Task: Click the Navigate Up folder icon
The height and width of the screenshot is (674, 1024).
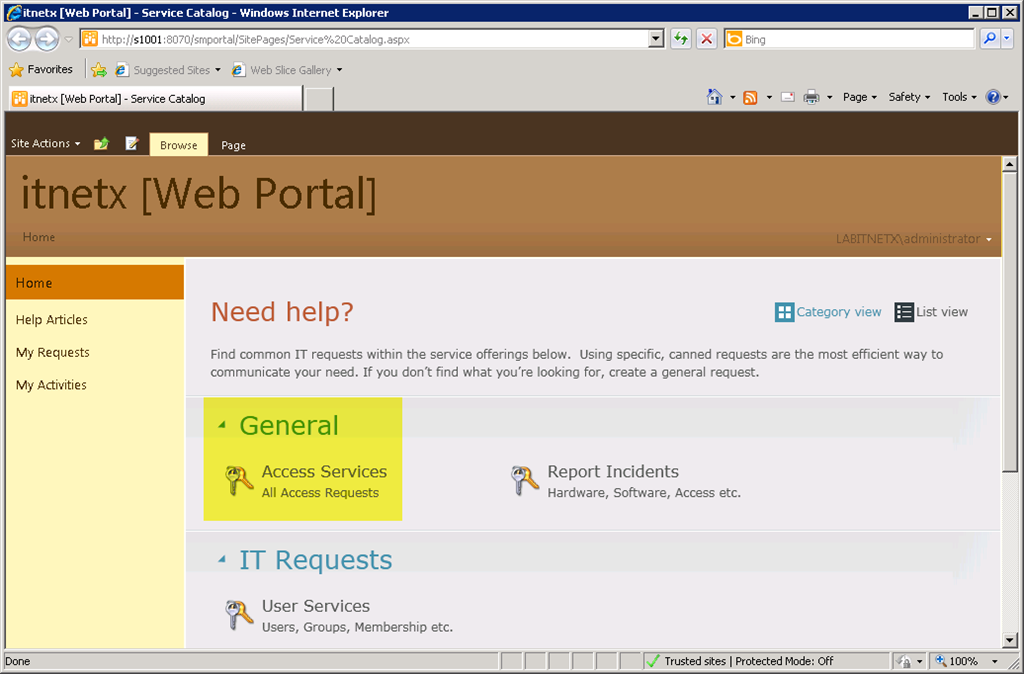Action: tap(101, 144)
